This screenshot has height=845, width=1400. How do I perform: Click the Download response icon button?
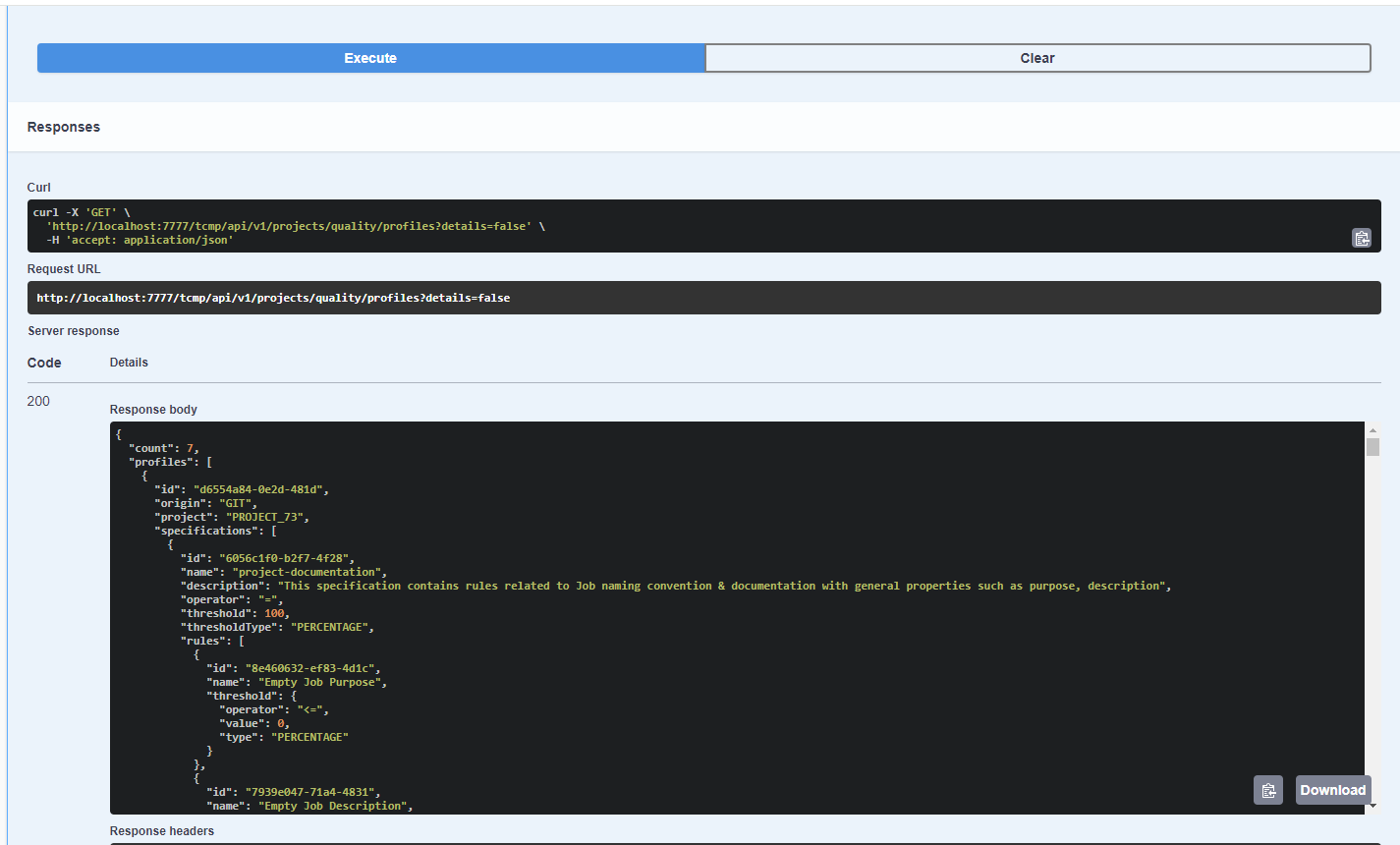[1333, 790]
